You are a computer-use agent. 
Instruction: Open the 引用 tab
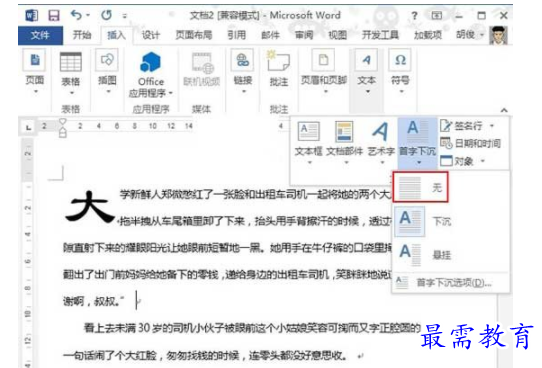[237, 35]
